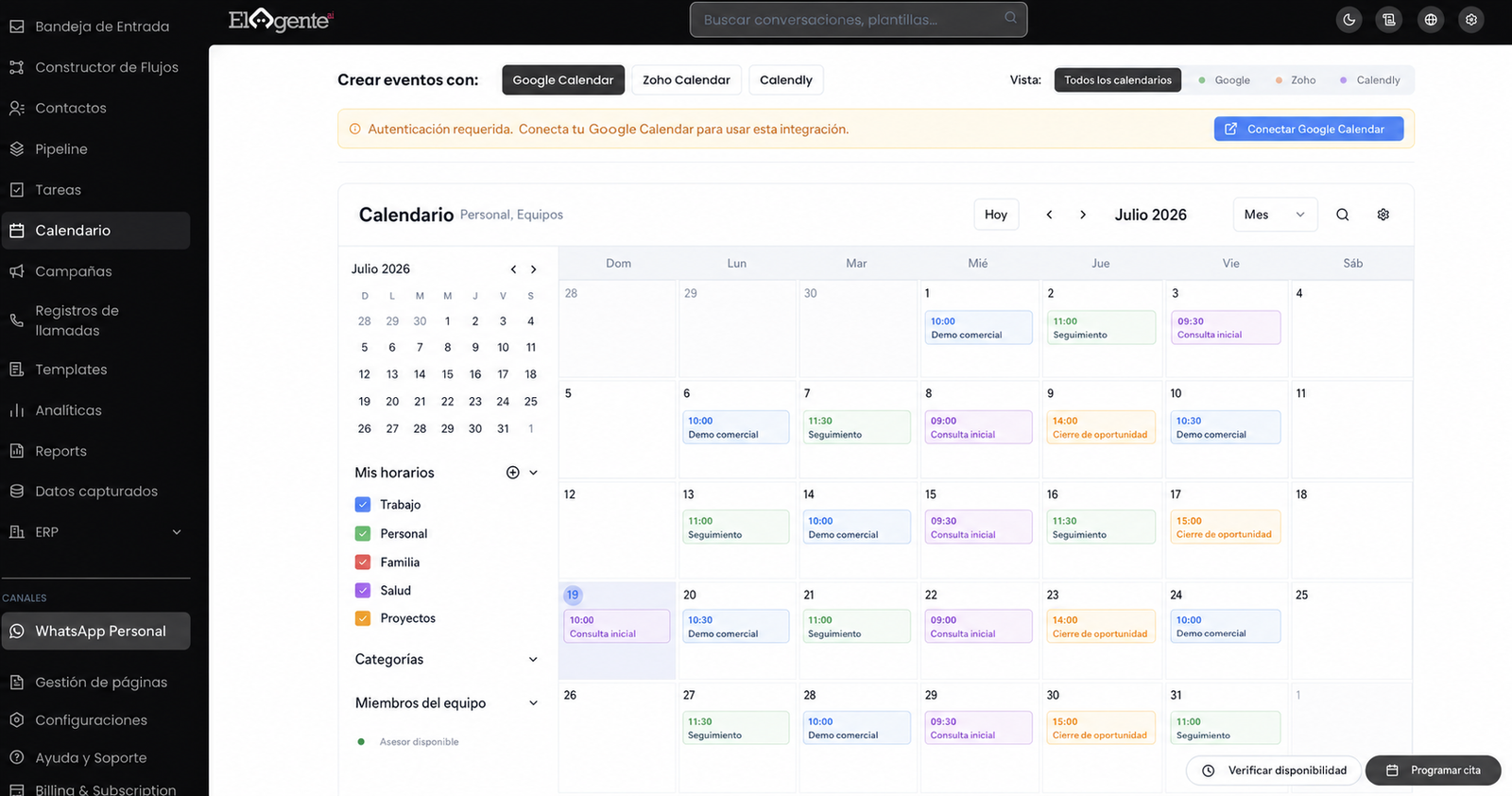Image resolution: width=1512 pixels, height=796 pixels.
Task: Show only Google calendar view
Action: click(1224, 80)
